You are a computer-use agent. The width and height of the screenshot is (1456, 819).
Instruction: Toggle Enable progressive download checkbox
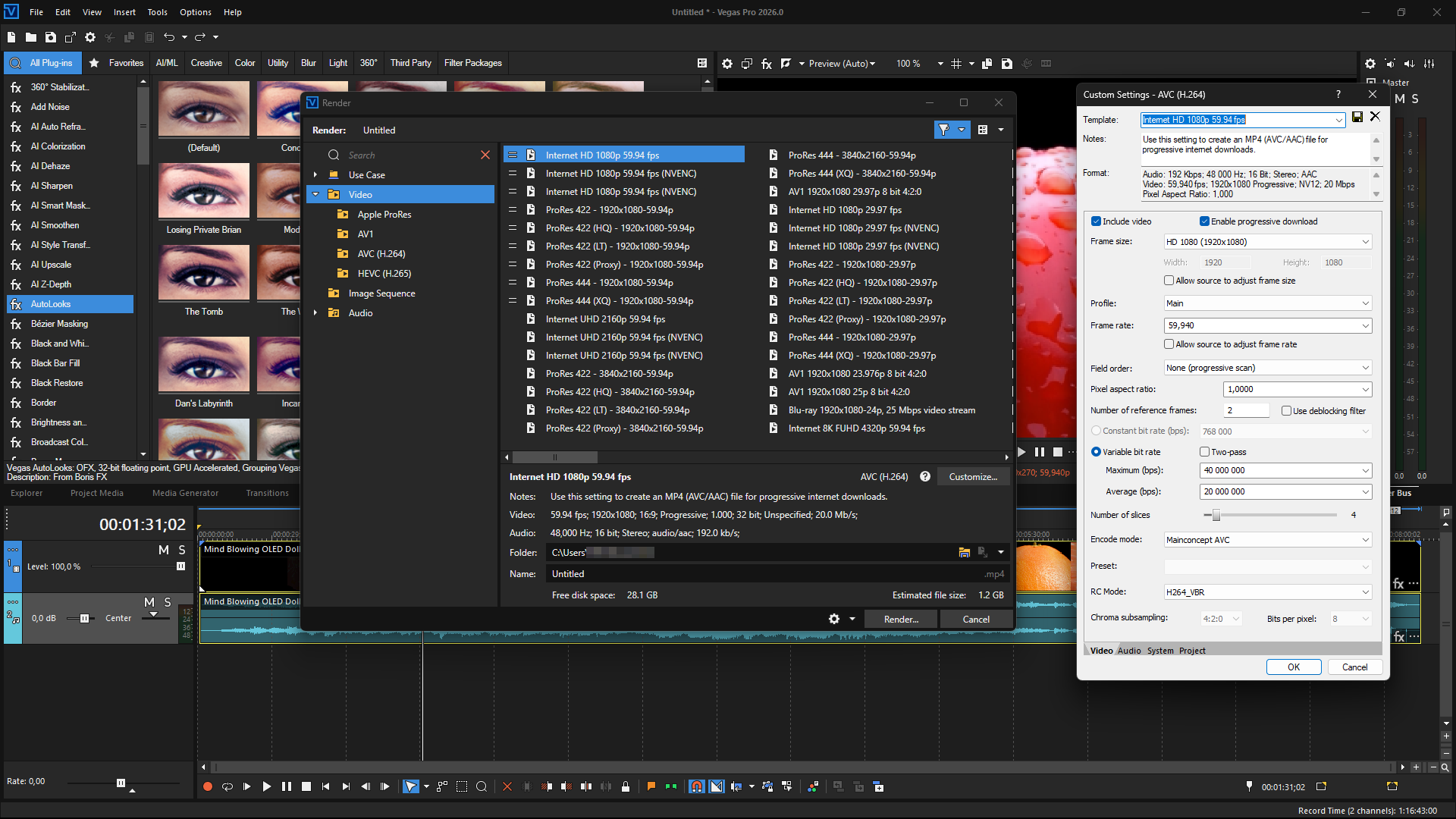click(x=1204, y=221)
